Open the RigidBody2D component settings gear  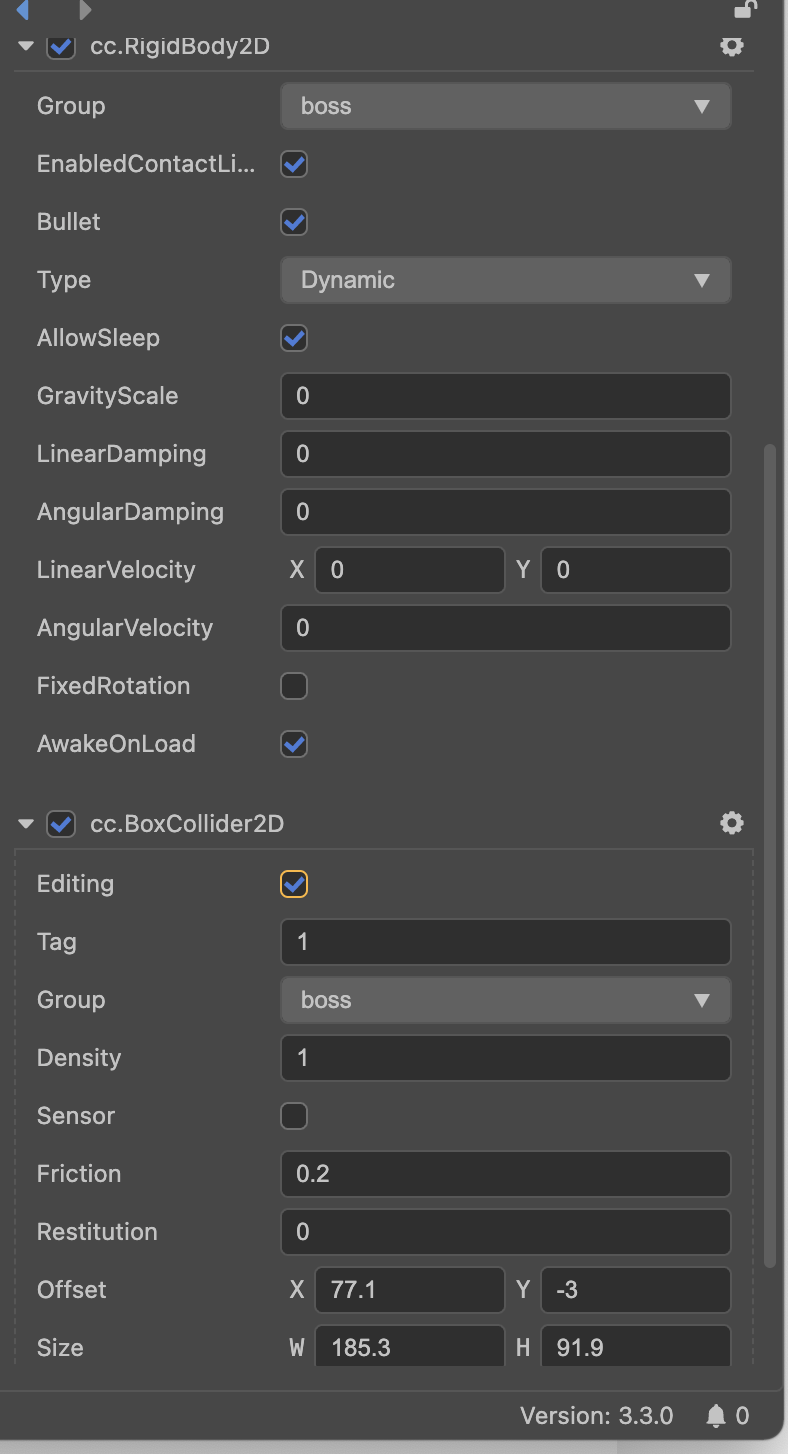(732, 46)
